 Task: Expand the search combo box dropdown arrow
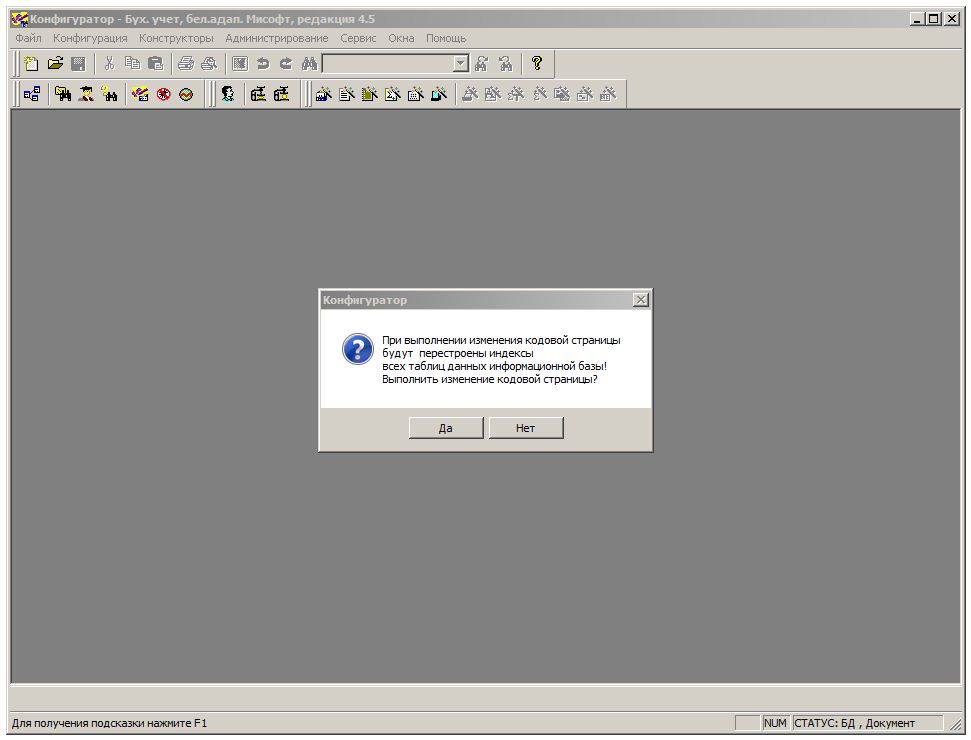[x=460, y=64]
